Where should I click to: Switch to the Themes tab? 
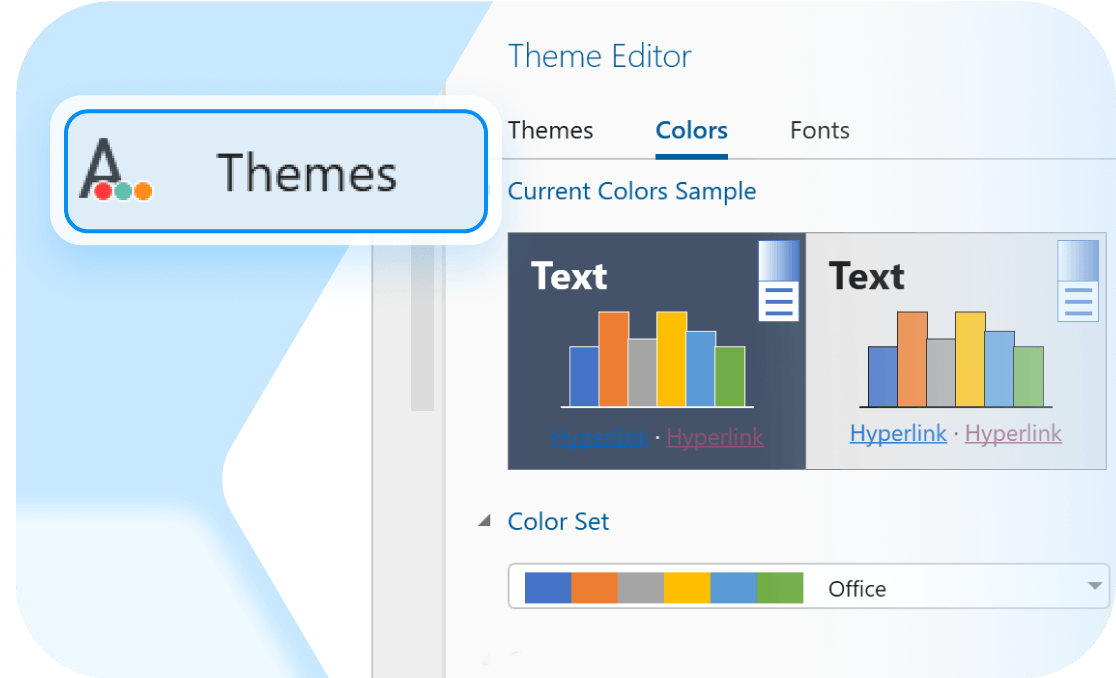click(x=550, y=131)
